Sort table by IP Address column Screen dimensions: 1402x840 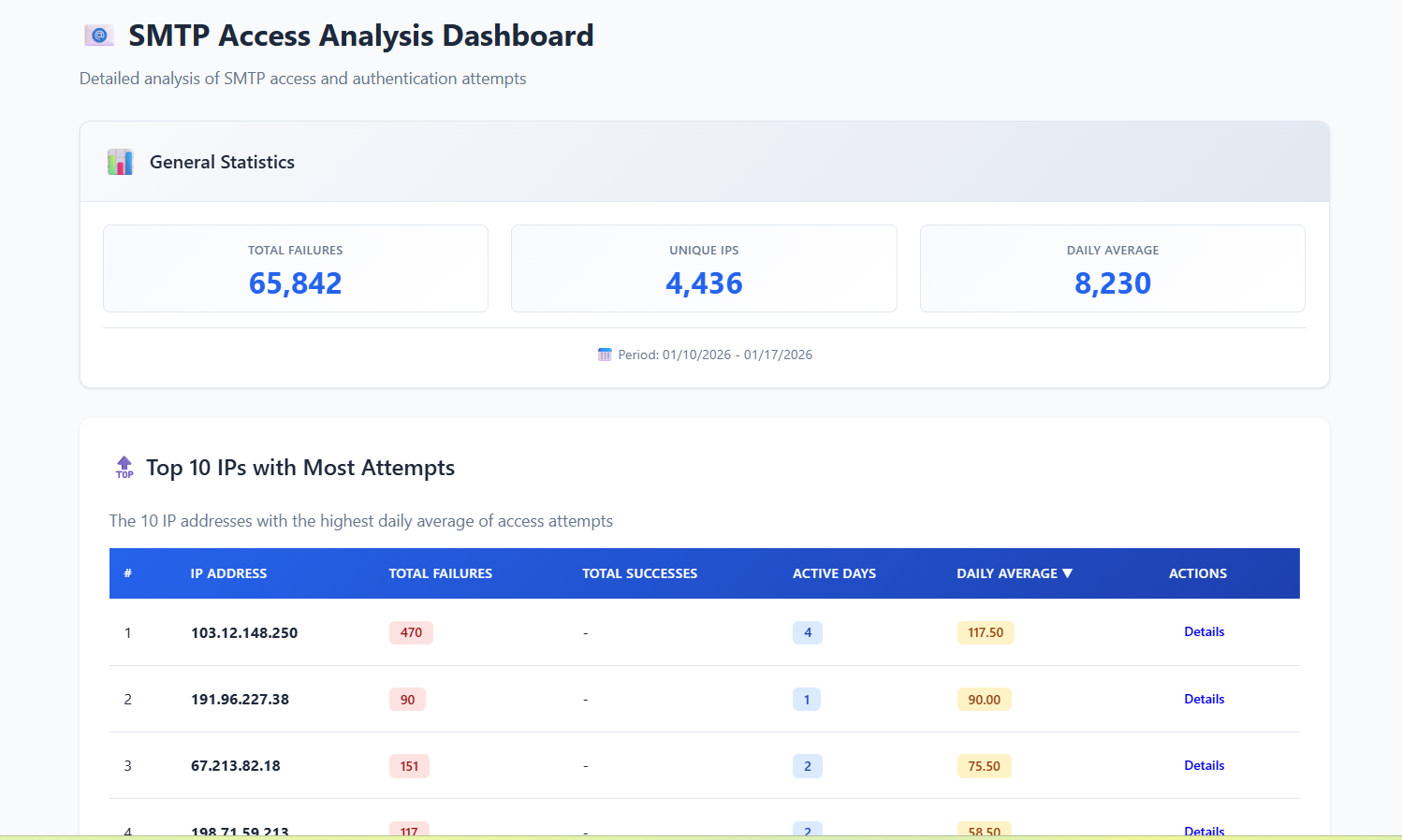(x=228, y=573)
